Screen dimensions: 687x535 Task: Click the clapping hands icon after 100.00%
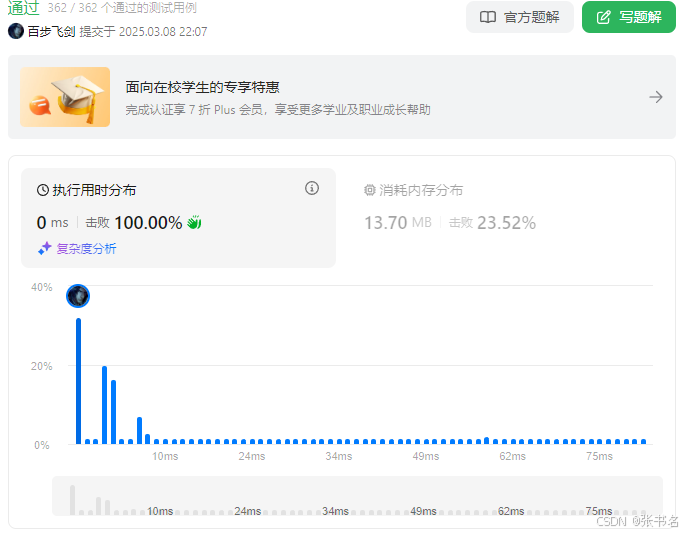pos(194,222)
